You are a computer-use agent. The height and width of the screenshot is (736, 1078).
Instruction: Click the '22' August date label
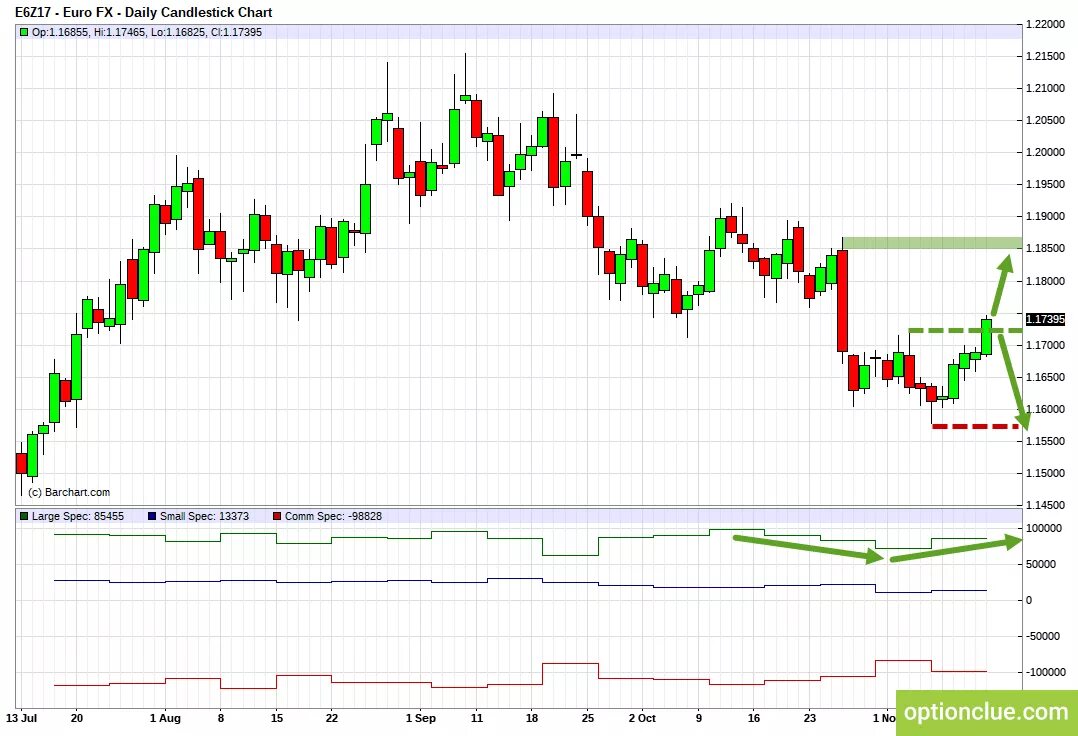pyautogui.click(x=332, y=718)
